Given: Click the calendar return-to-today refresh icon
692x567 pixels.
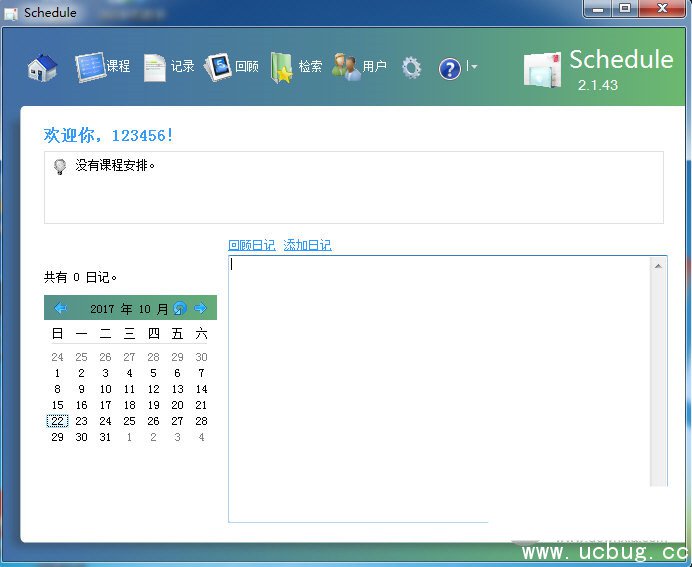Looking at the screenshot, I should (x=180, y=308).
